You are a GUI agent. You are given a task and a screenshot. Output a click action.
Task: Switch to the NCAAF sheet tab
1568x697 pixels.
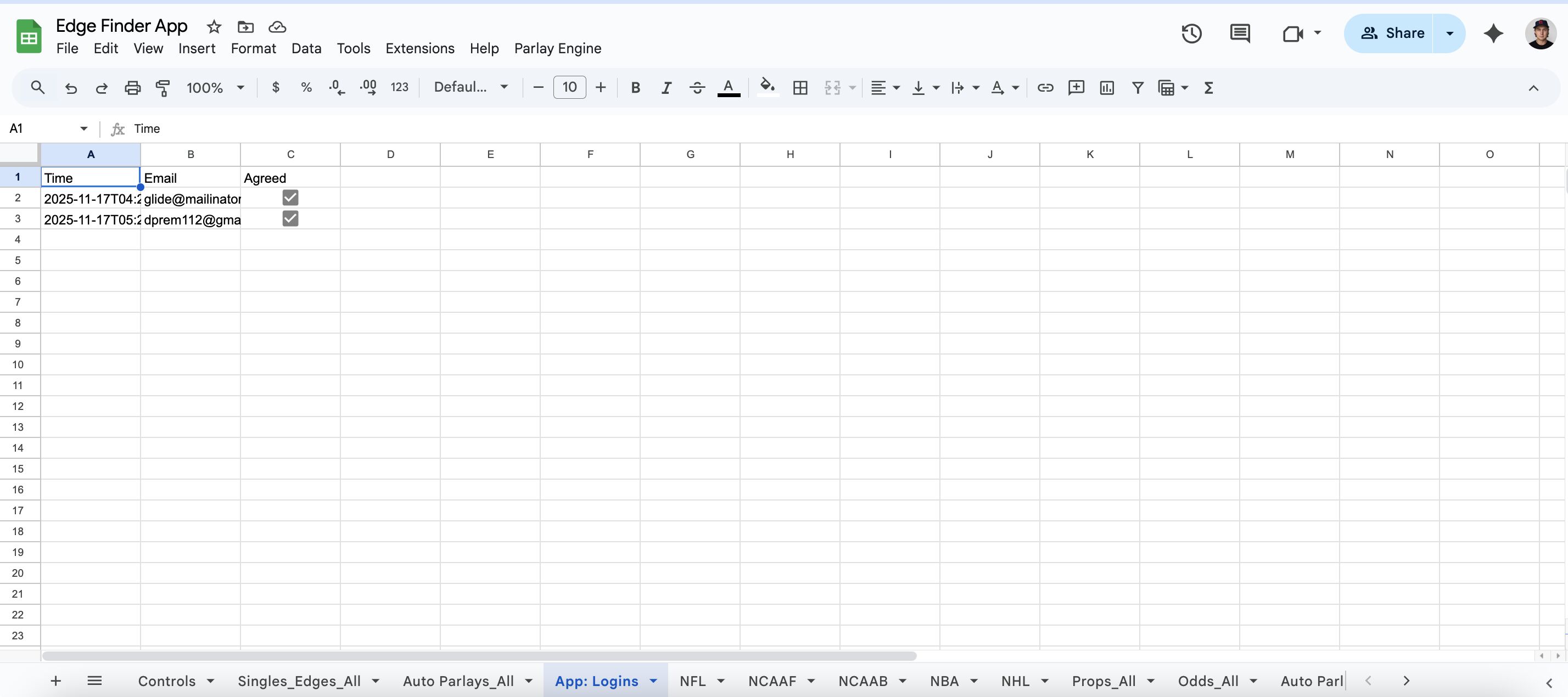pos(772,681)
